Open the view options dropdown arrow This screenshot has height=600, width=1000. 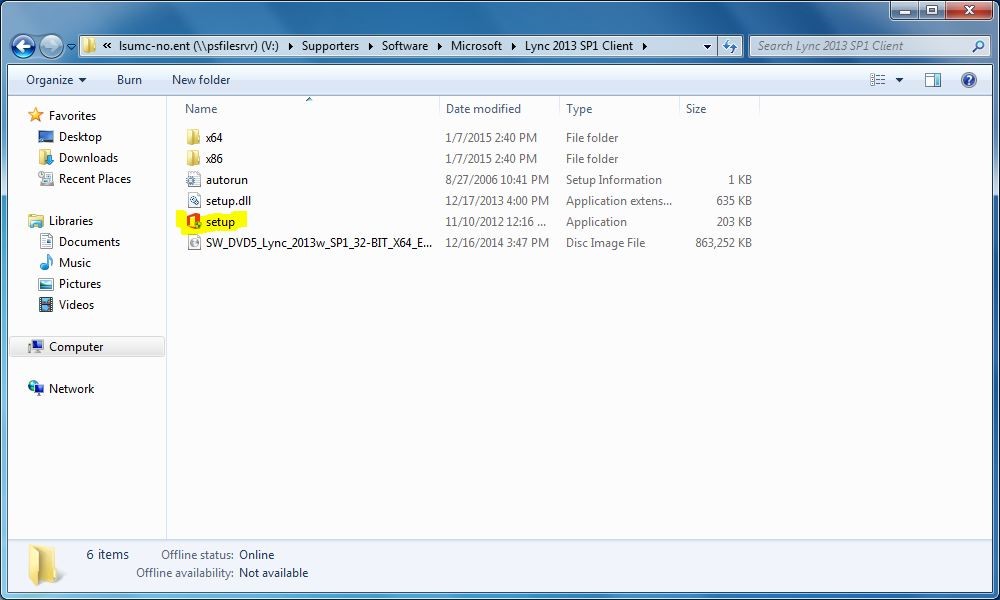click(899, 80)
